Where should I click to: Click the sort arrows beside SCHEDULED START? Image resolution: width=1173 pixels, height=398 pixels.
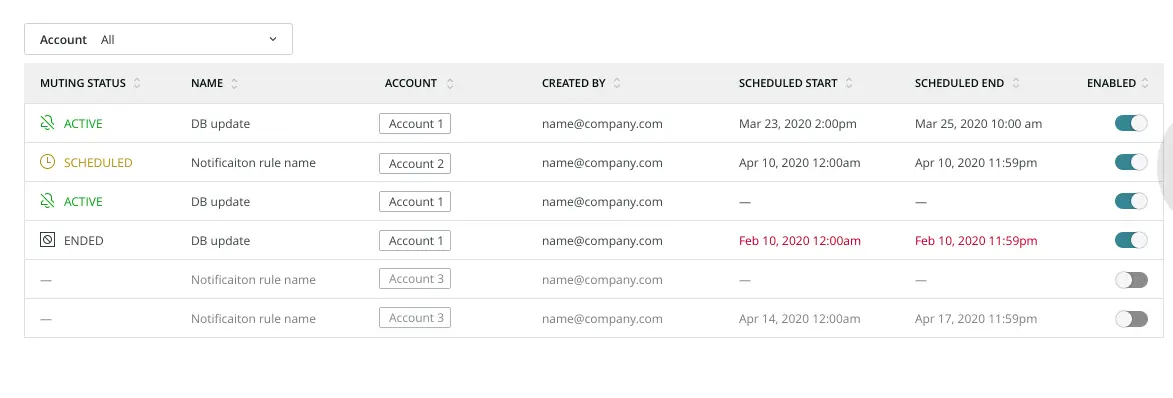pos(848,84)
